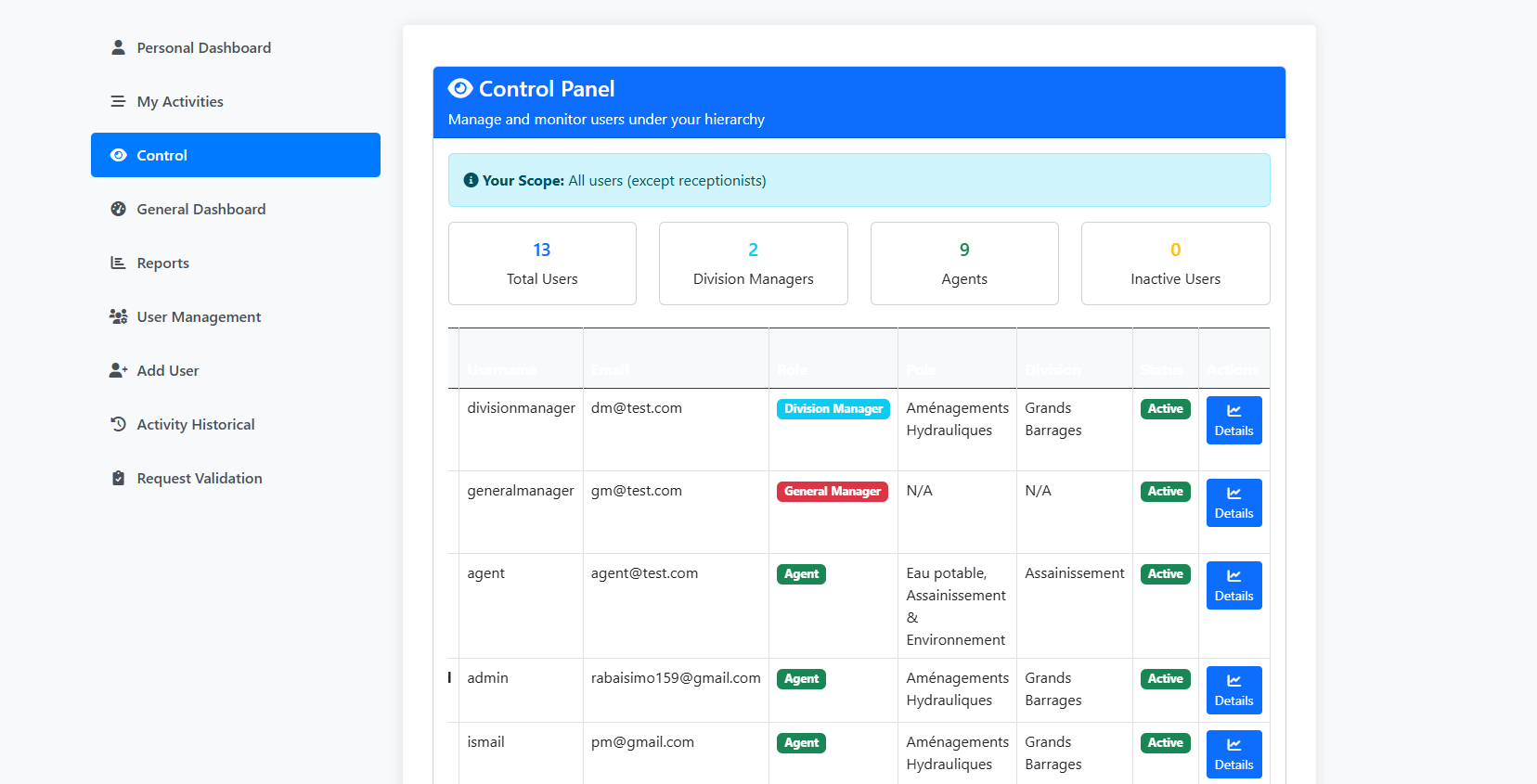Click the eye icon beside Control

118,155
